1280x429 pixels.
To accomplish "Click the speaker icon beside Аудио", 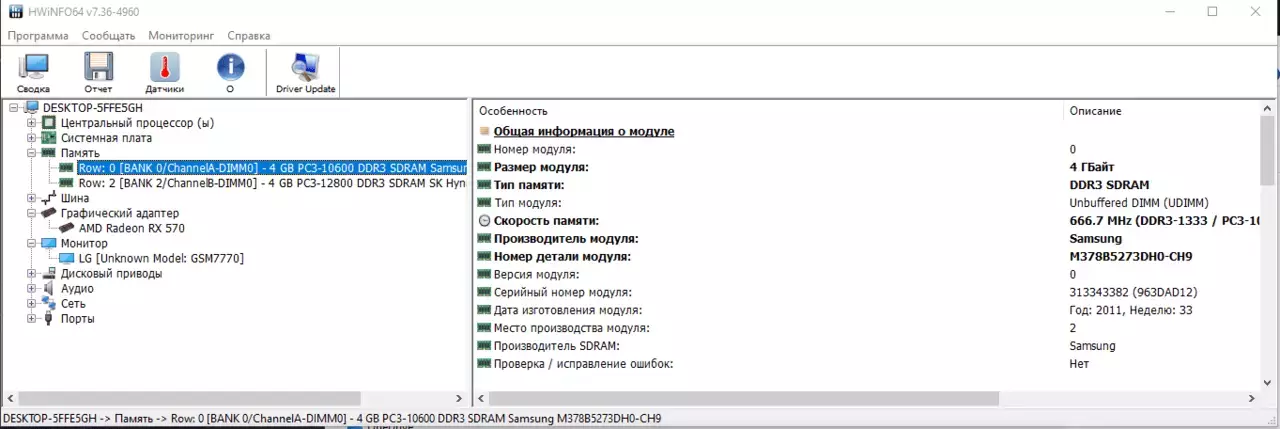I will [x=49, y=288].
